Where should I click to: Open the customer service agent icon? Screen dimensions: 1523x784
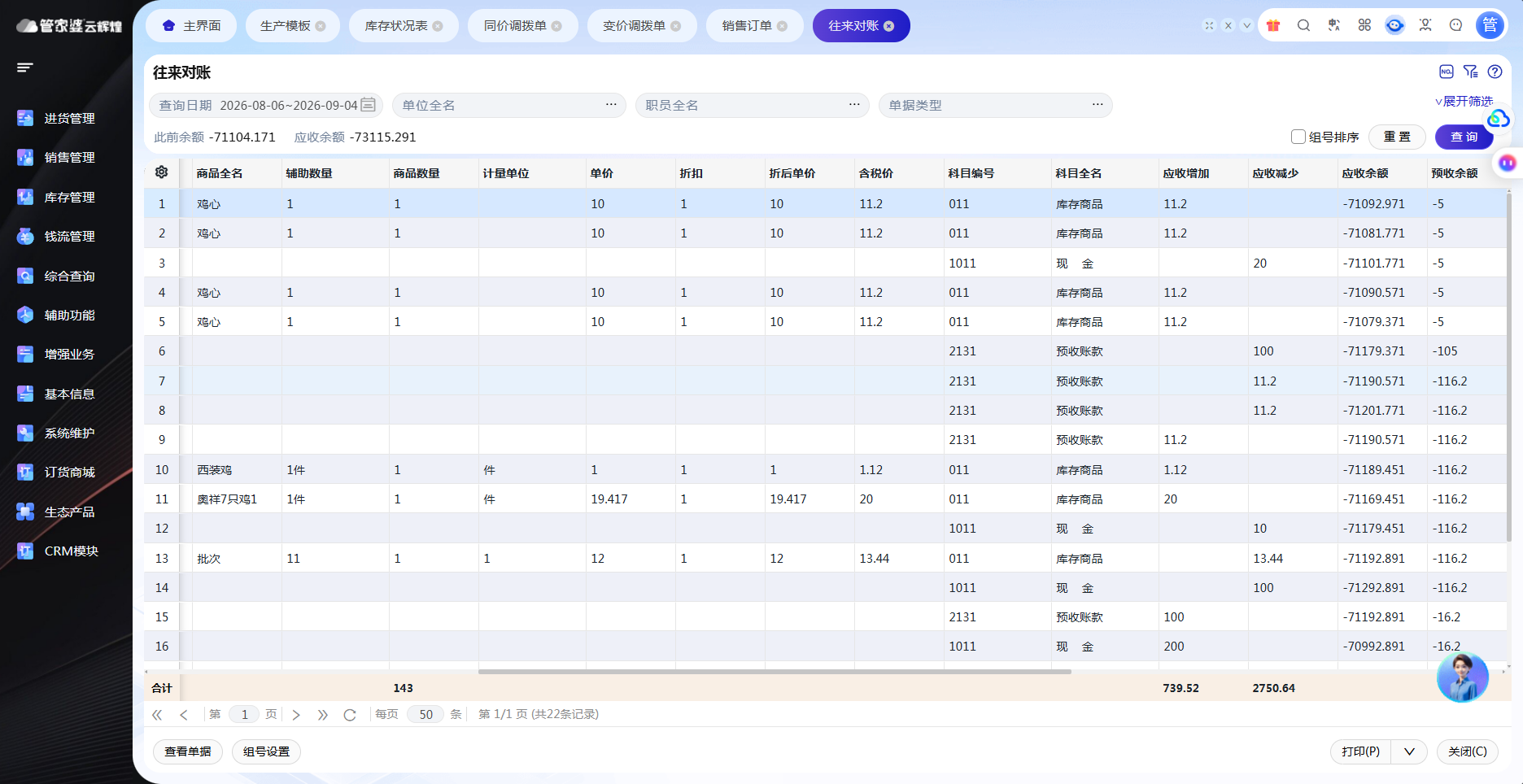[x=1425, y=25]
